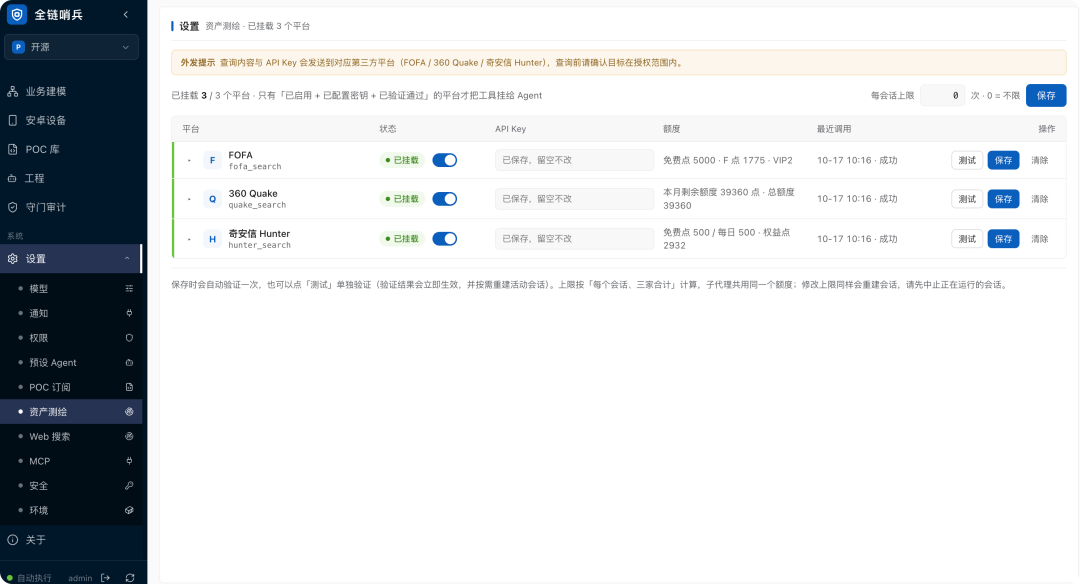The height and width of the screenshot is (584, 1080).
Task: Open the 权限 settings page
Action: (x=72, y=338)
